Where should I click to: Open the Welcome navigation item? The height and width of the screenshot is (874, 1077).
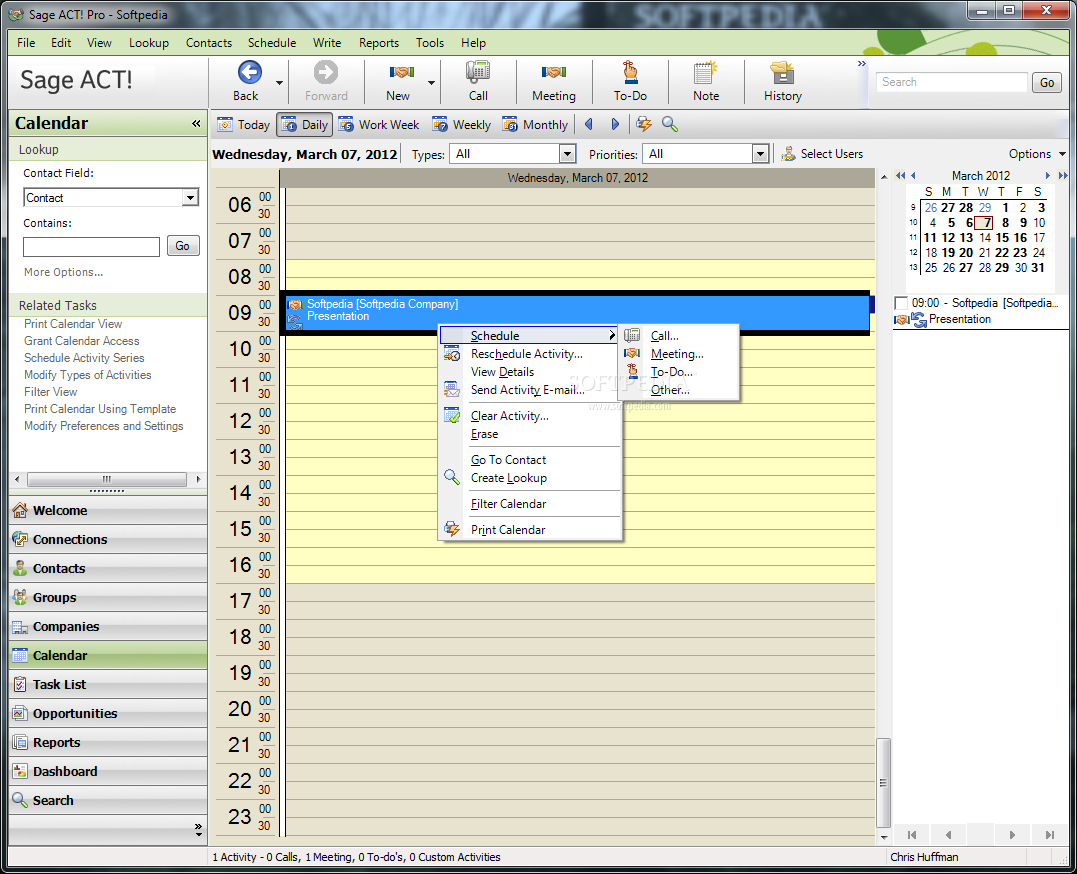point(108,511)
